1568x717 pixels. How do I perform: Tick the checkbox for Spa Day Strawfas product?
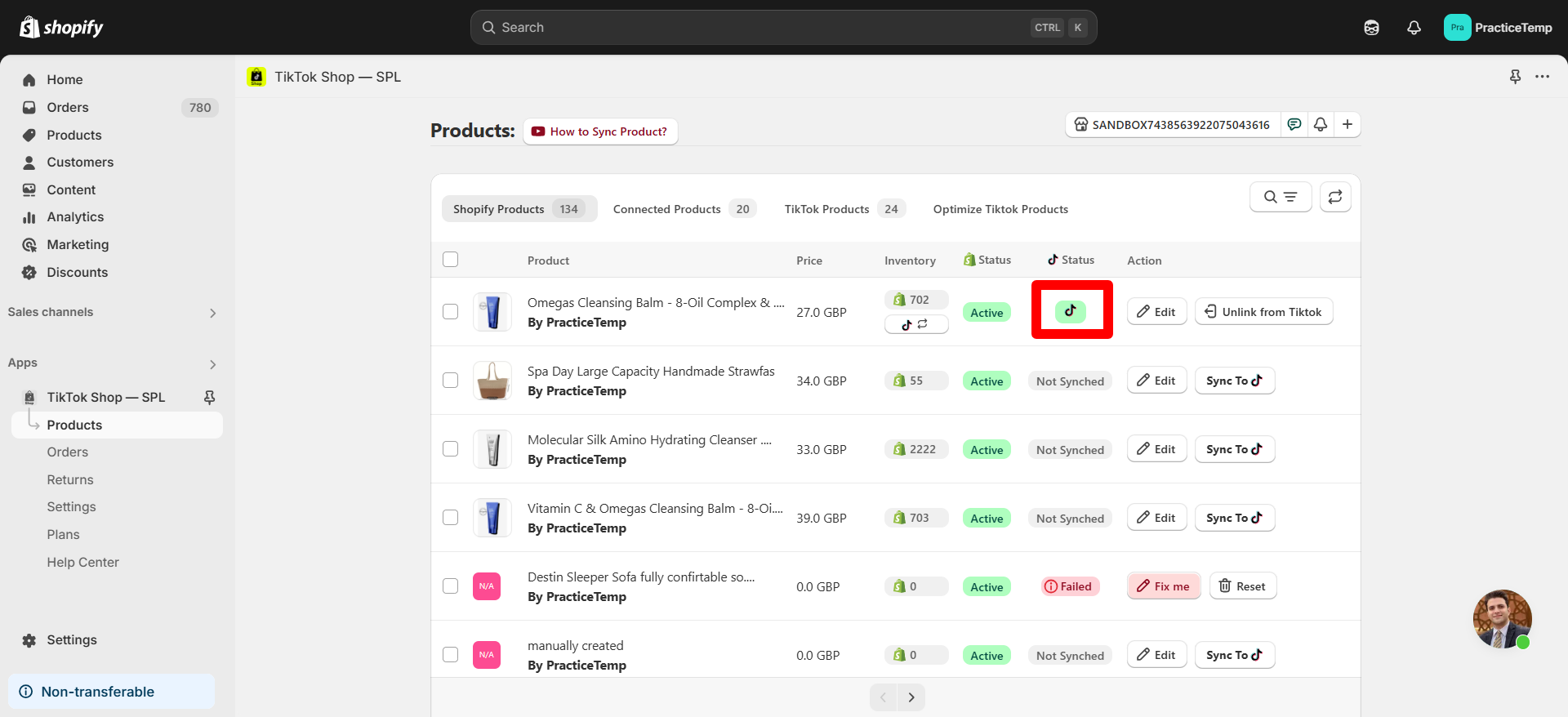click(450, 381)
